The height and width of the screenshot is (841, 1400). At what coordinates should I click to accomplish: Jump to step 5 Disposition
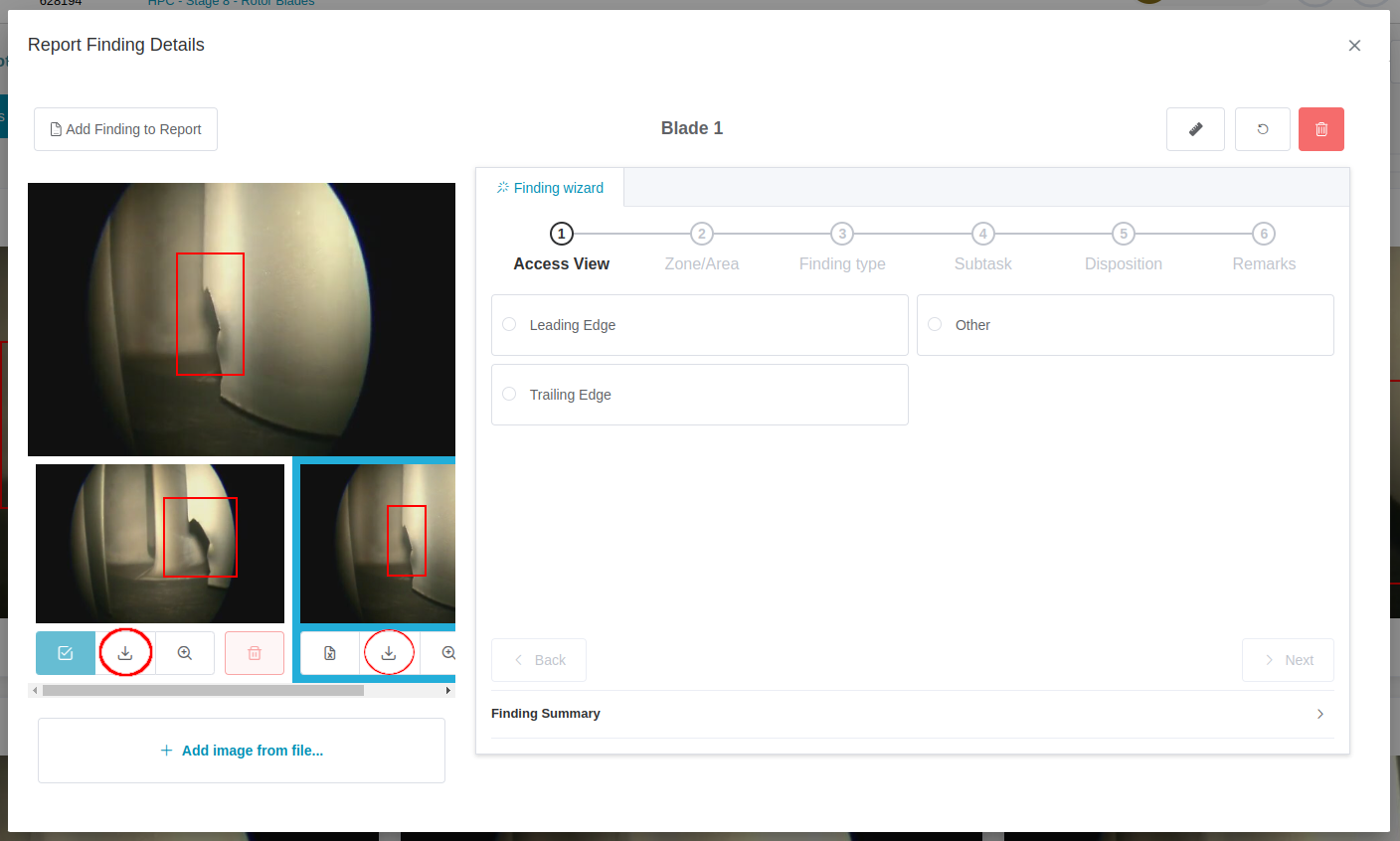(x=1124, y=248)
